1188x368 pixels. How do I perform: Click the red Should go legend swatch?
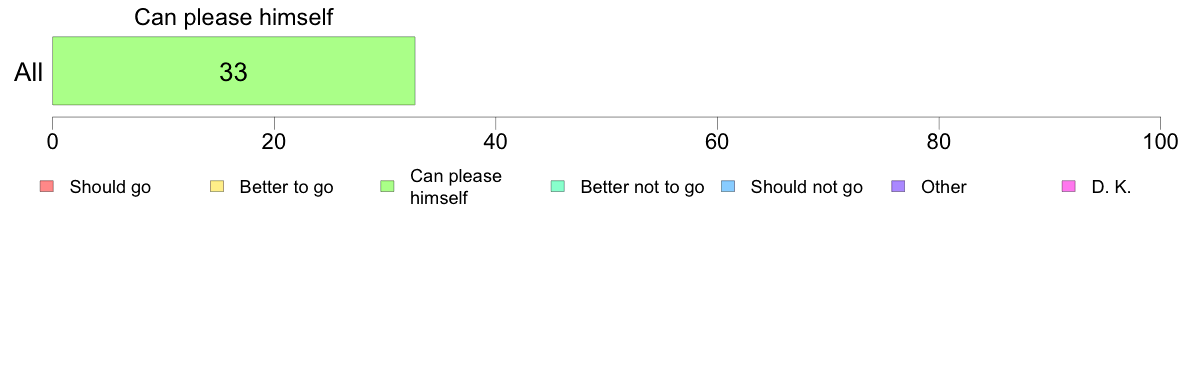pyautogui.click(x=46, y=187)
